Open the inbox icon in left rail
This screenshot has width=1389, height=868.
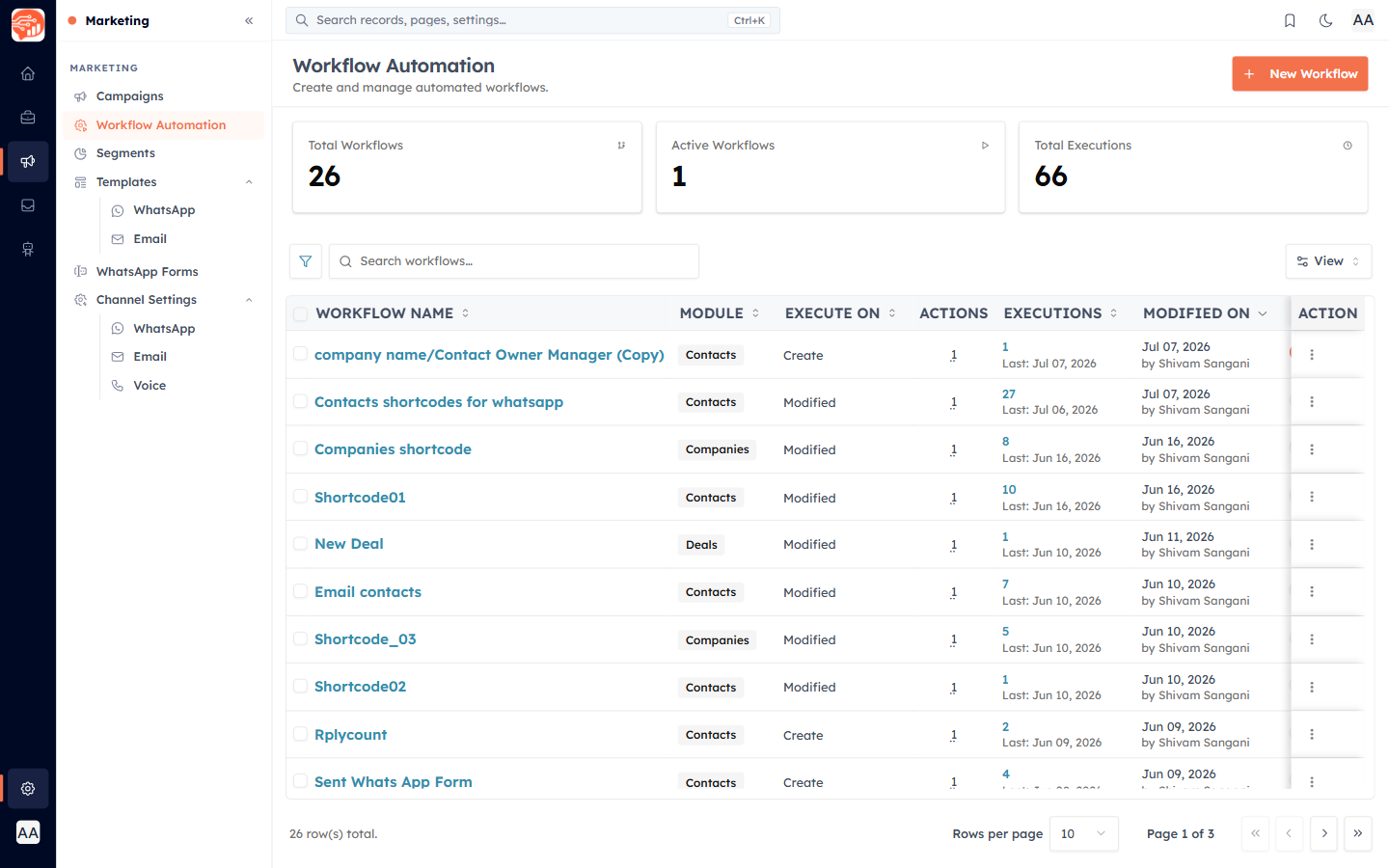tap(28, 205)
